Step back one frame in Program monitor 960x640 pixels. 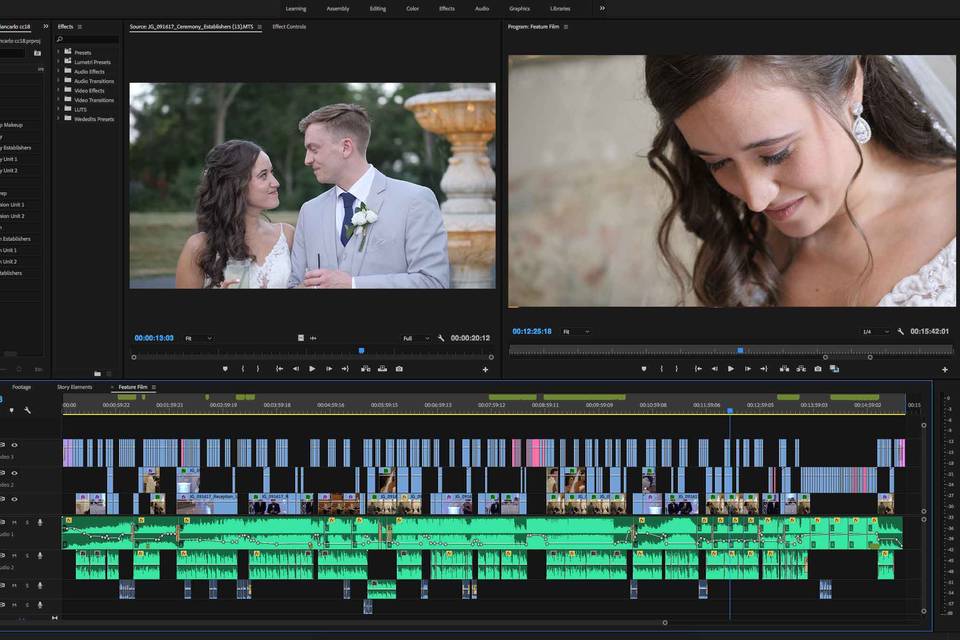tap(714, 369)
